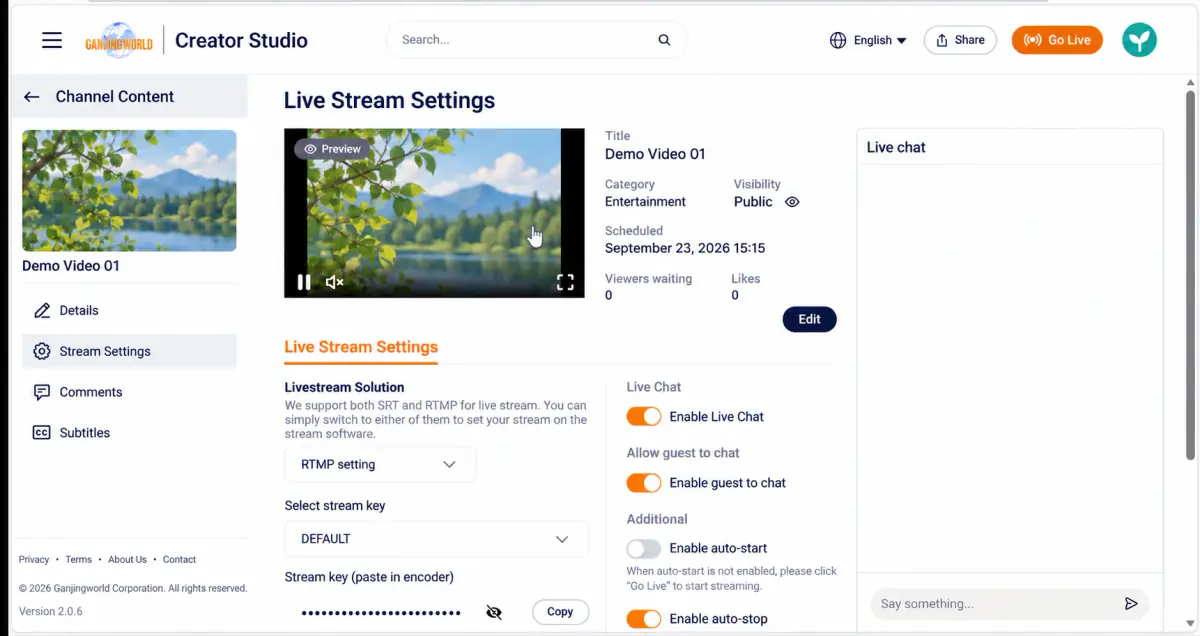
Task: Send the live chat message
Action: tap(1131, 604)
